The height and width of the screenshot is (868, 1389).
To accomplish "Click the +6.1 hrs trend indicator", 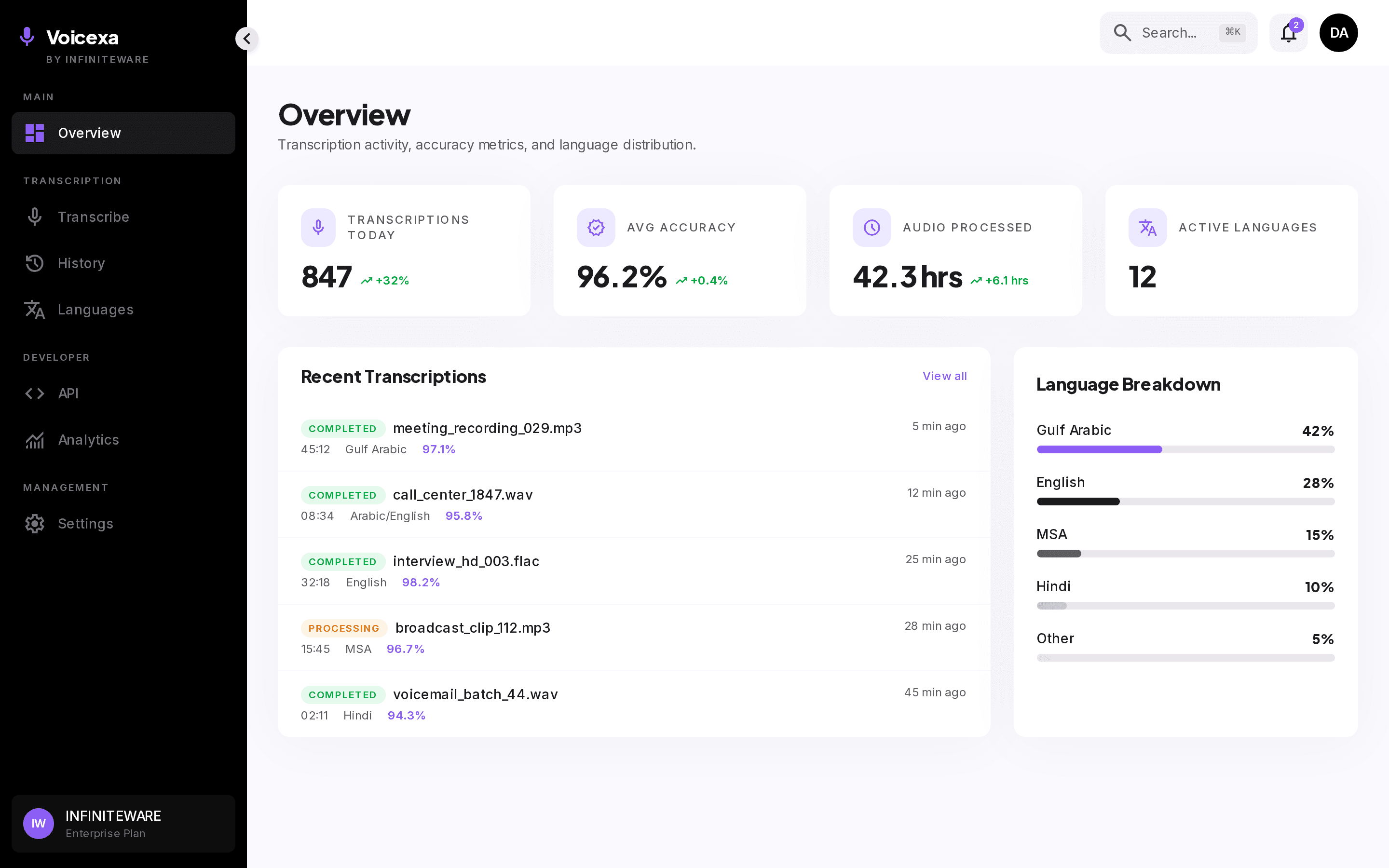I will tap(999, 281).
